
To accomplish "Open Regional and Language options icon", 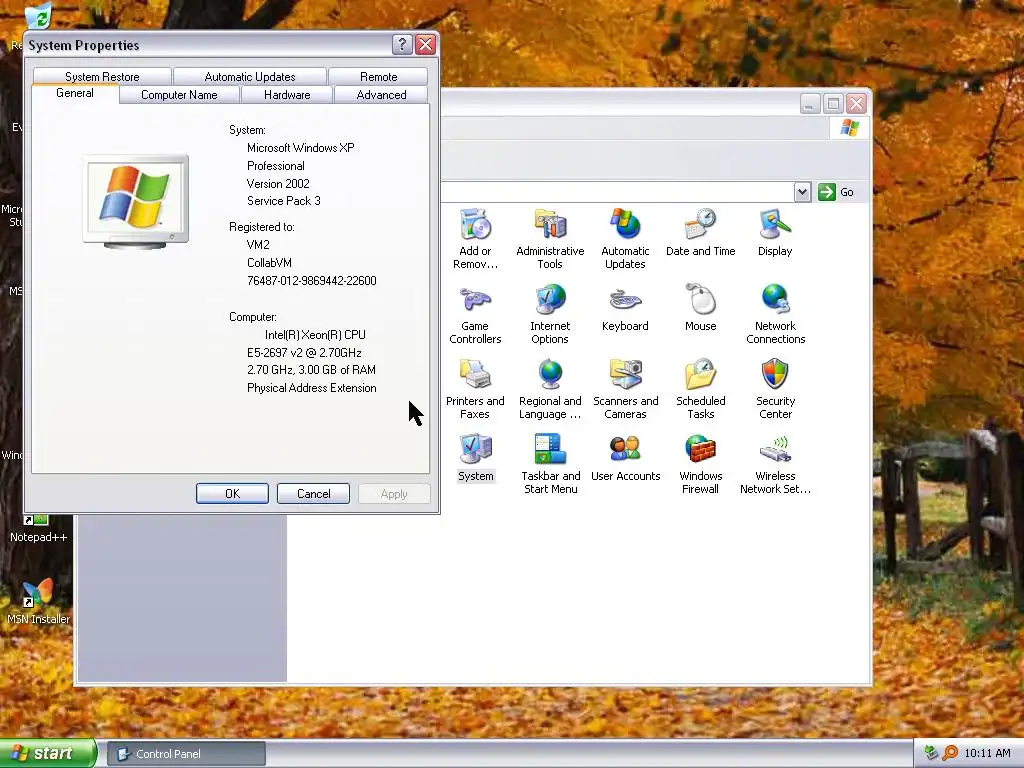I will (x=550, y=389).
